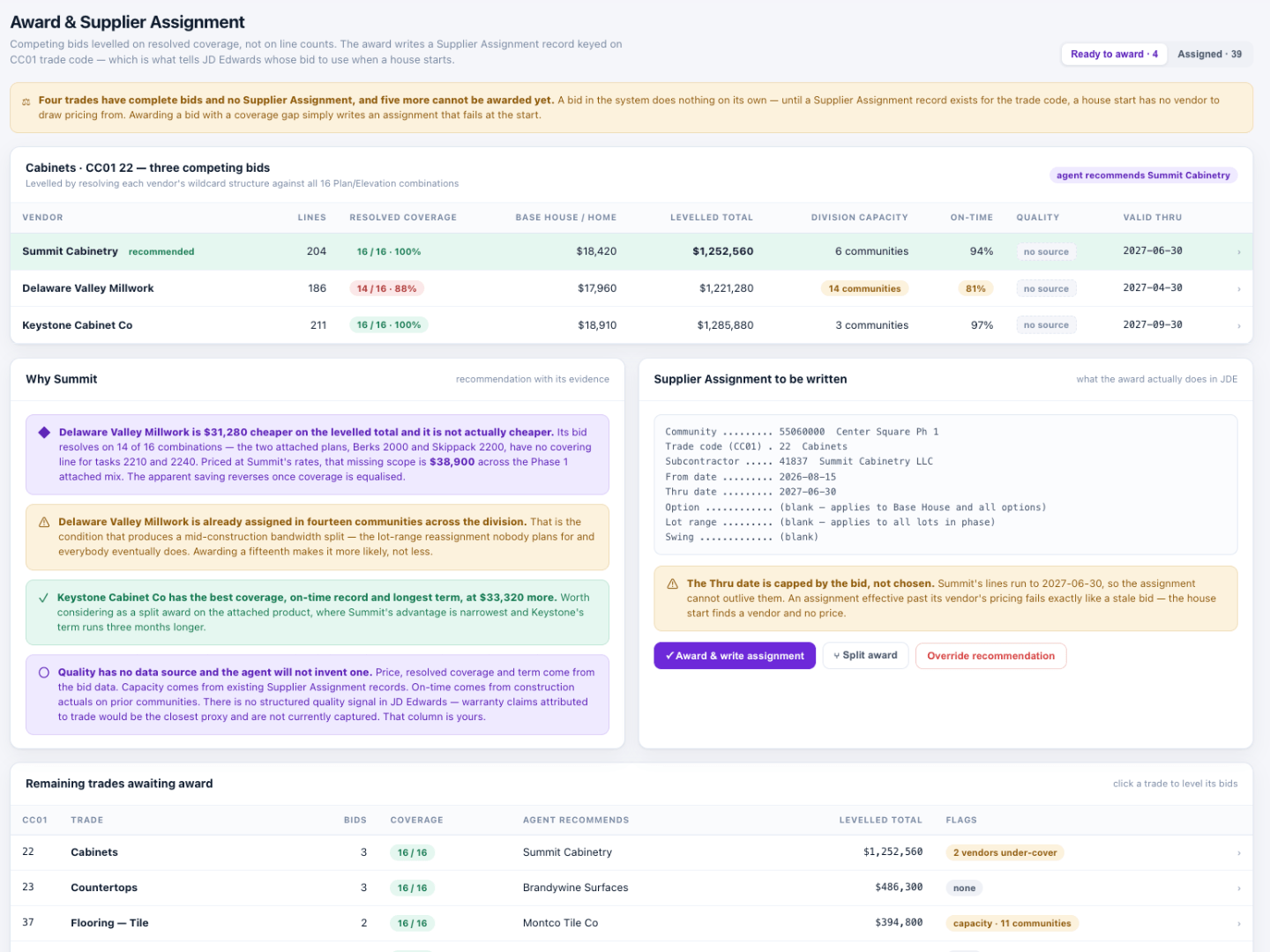Select the Delaware Valley Millwork vendor name
1270x952 pixels.
(87, 288)
